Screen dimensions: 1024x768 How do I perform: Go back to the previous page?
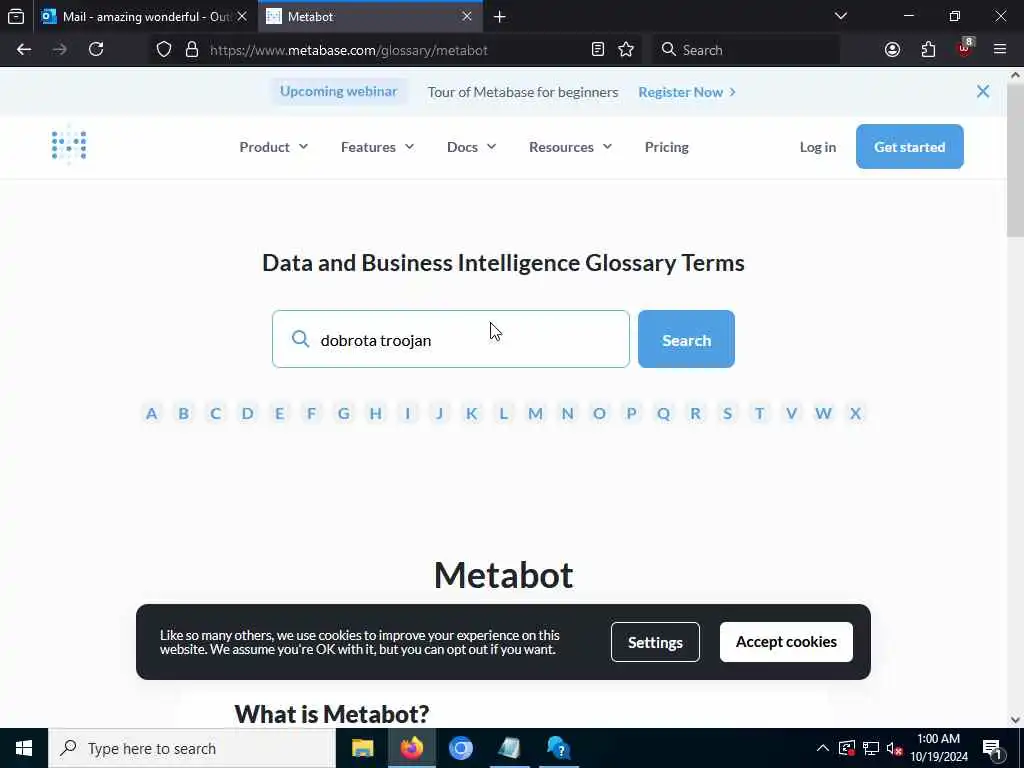click(x=24, y=50)
